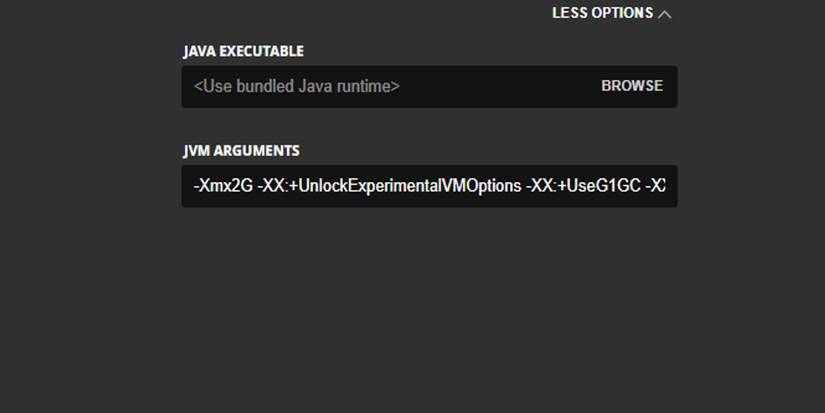Click the JAVA EXECUTABLE label
The width and height of the screenshot is (825, 413).
click(243, 51)
